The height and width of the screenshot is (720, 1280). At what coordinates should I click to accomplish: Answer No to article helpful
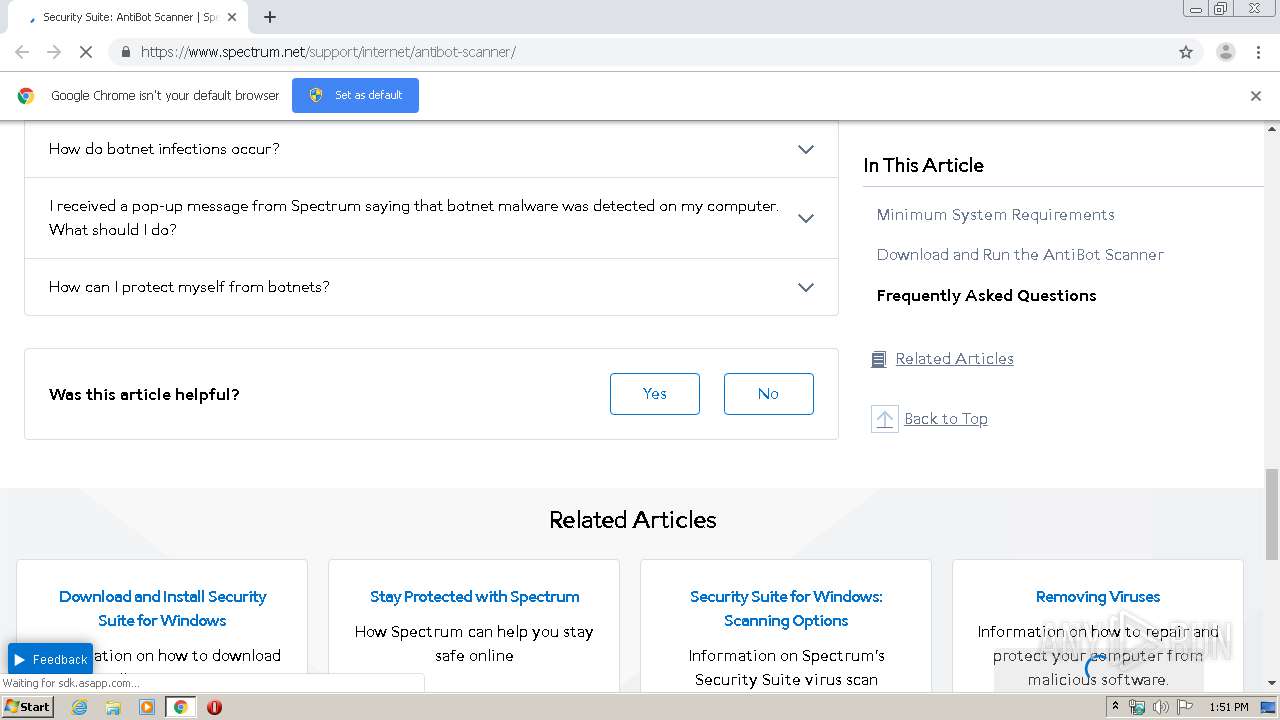(769, 394)
